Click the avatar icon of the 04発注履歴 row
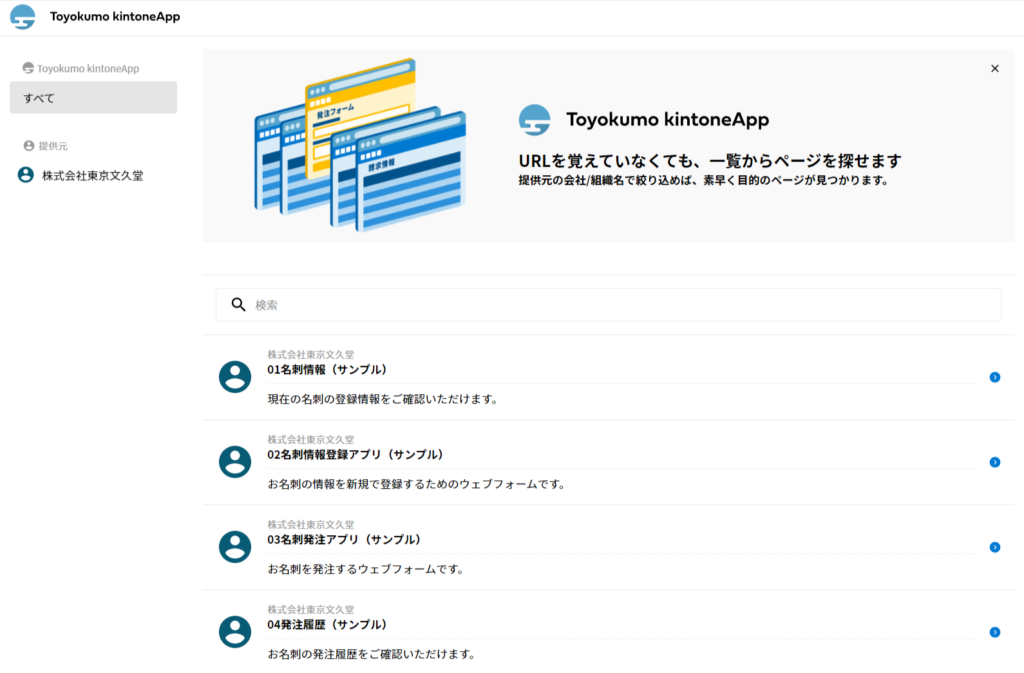The height and width of the screenshot is (673, 1024). point(235,632)
